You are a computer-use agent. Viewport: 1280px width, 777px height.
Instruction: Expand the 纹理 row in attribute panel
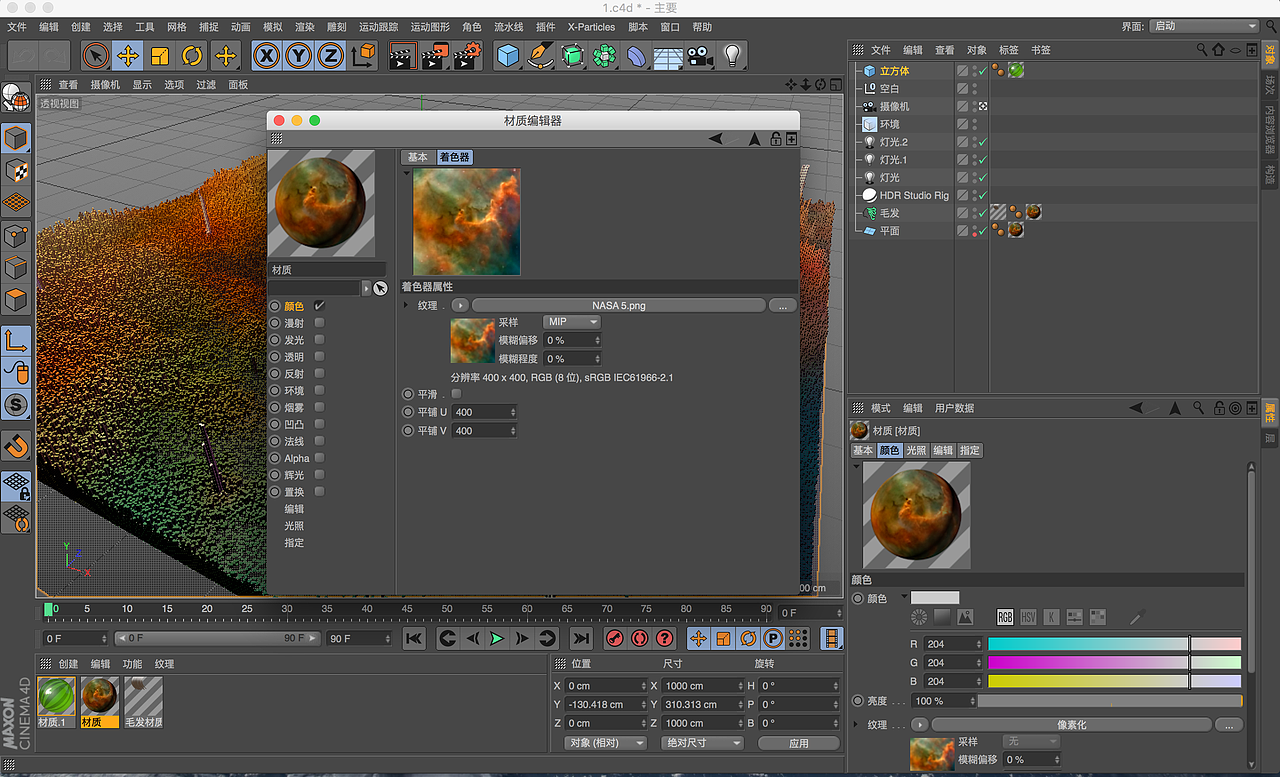(856, 724)
